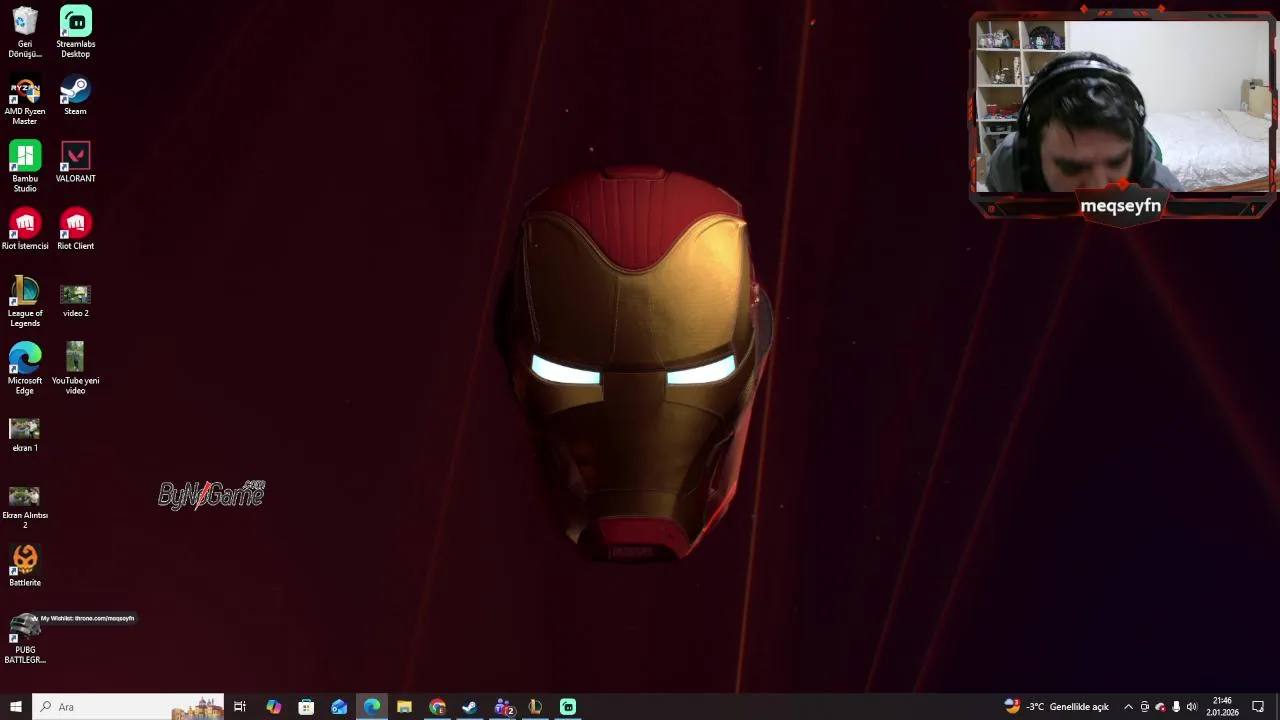Select the video 2 file thumbnail

pos(75,300)
